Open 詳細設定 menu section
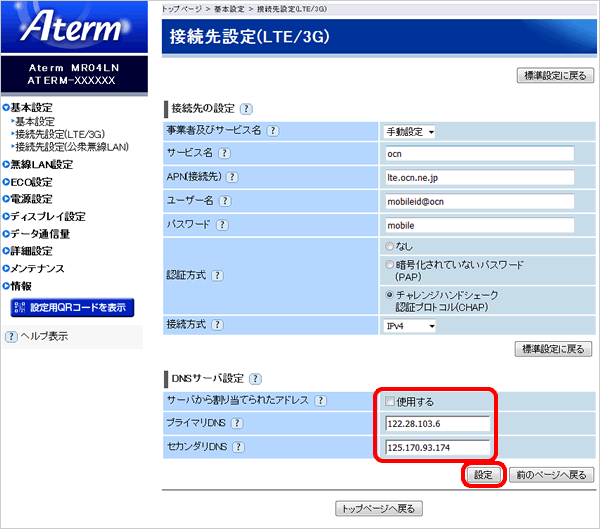Viewport: 600px width, 529px height. (x=30, y=251)
